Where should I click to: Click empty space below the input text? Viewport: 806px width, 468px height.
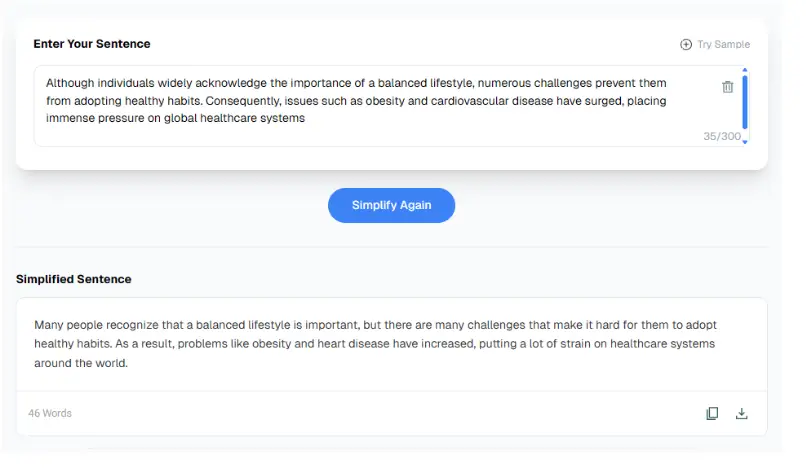click(300, 137)
